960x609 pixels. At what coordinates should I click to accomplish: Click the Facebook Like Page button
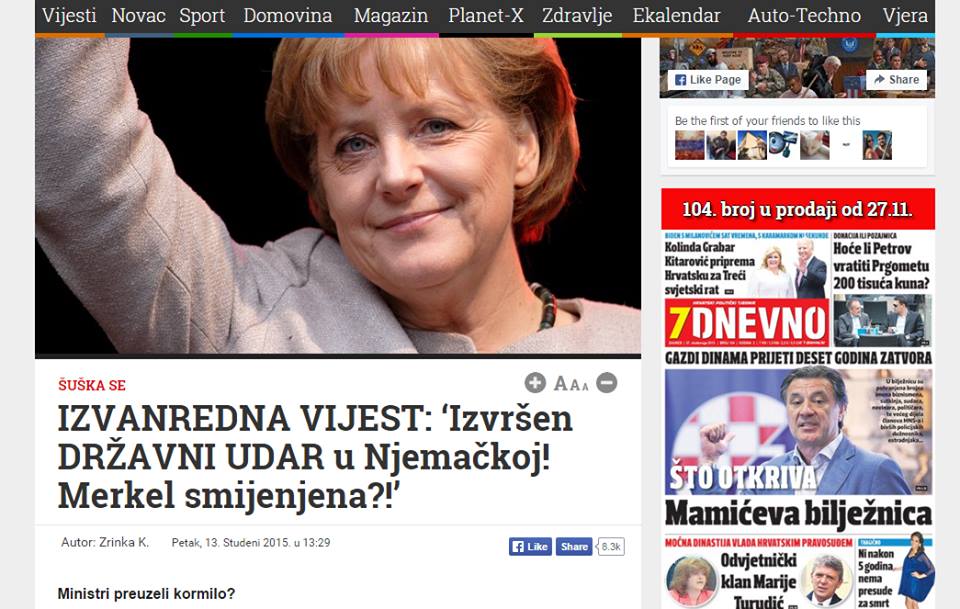tap(708, 80)
